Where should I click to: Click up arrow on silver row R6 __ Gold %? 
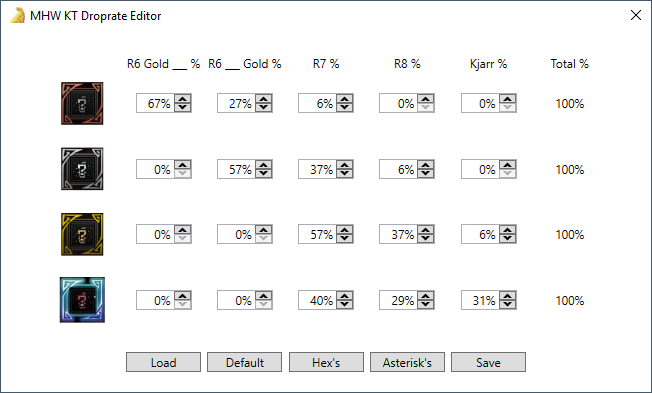(264, 165)
